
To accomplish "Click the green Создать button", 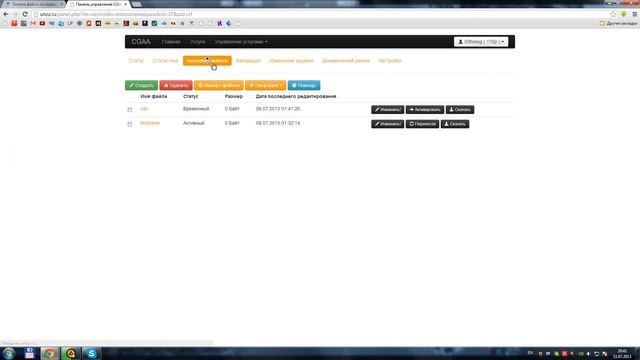I will coord(141,85).
